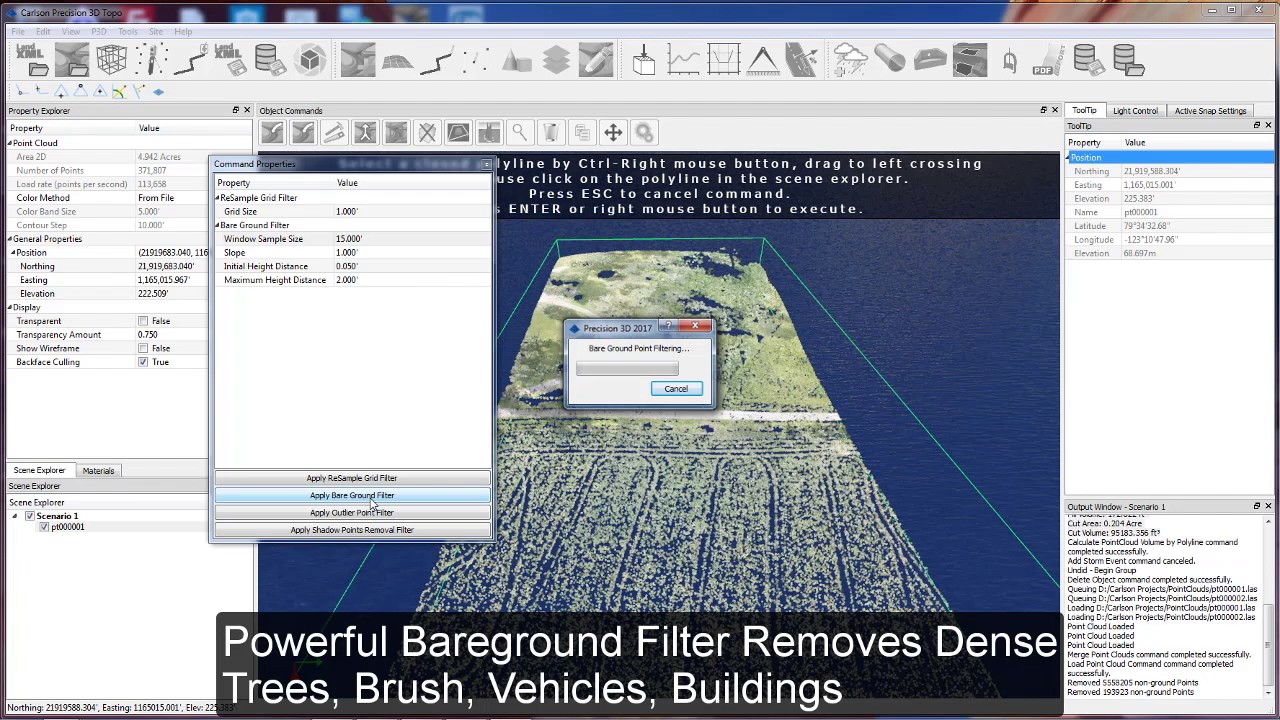Click Apply Outlier Point Filter button

(x=352, y=513)
